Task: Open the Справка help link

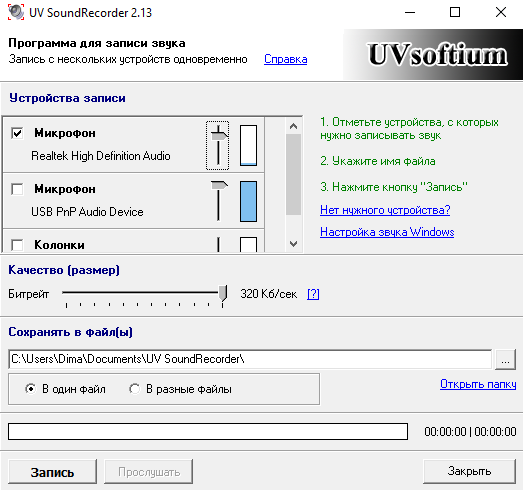Action: [x=286, y=59]
